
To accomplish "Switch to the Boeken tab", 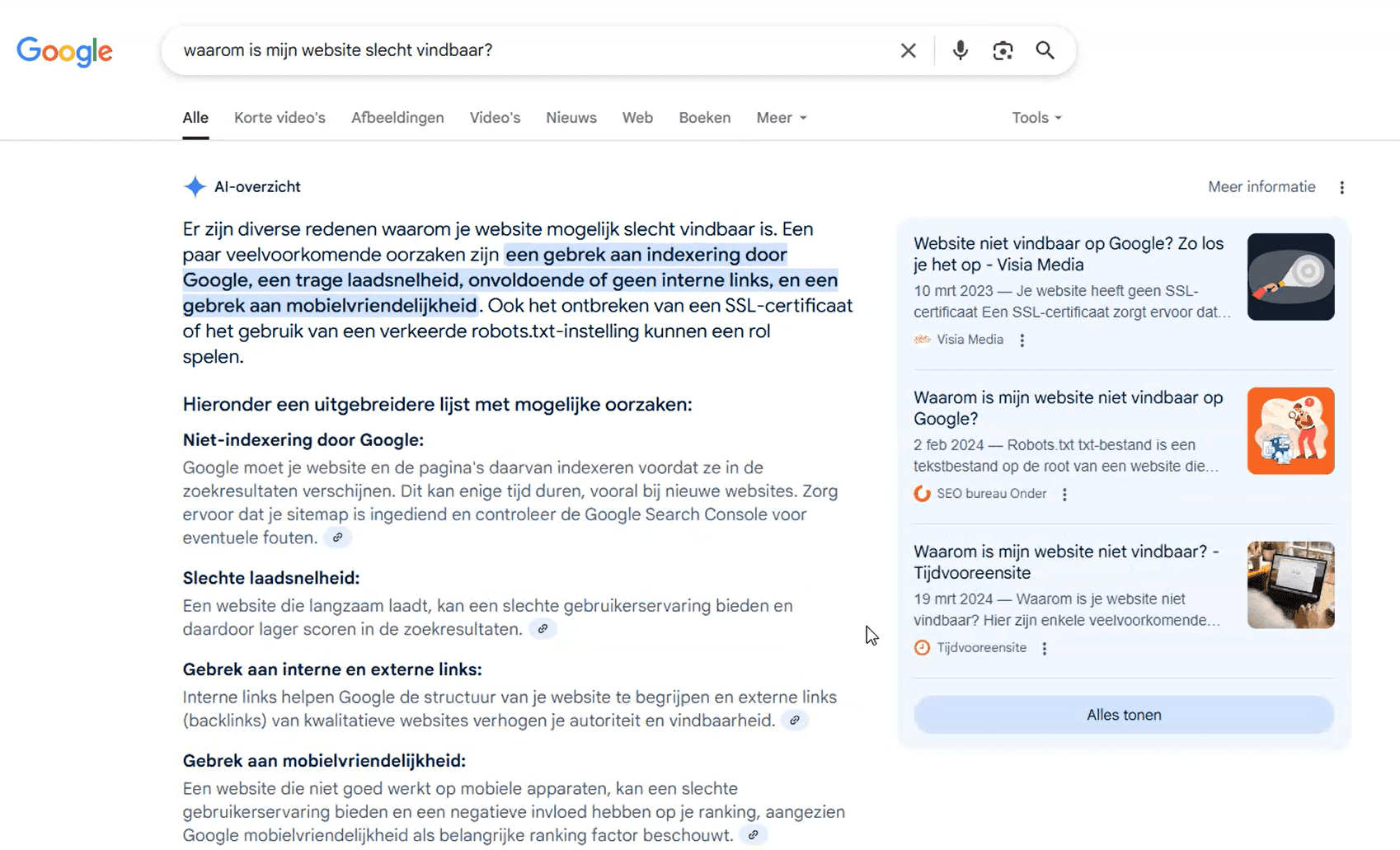I will 705,118.
